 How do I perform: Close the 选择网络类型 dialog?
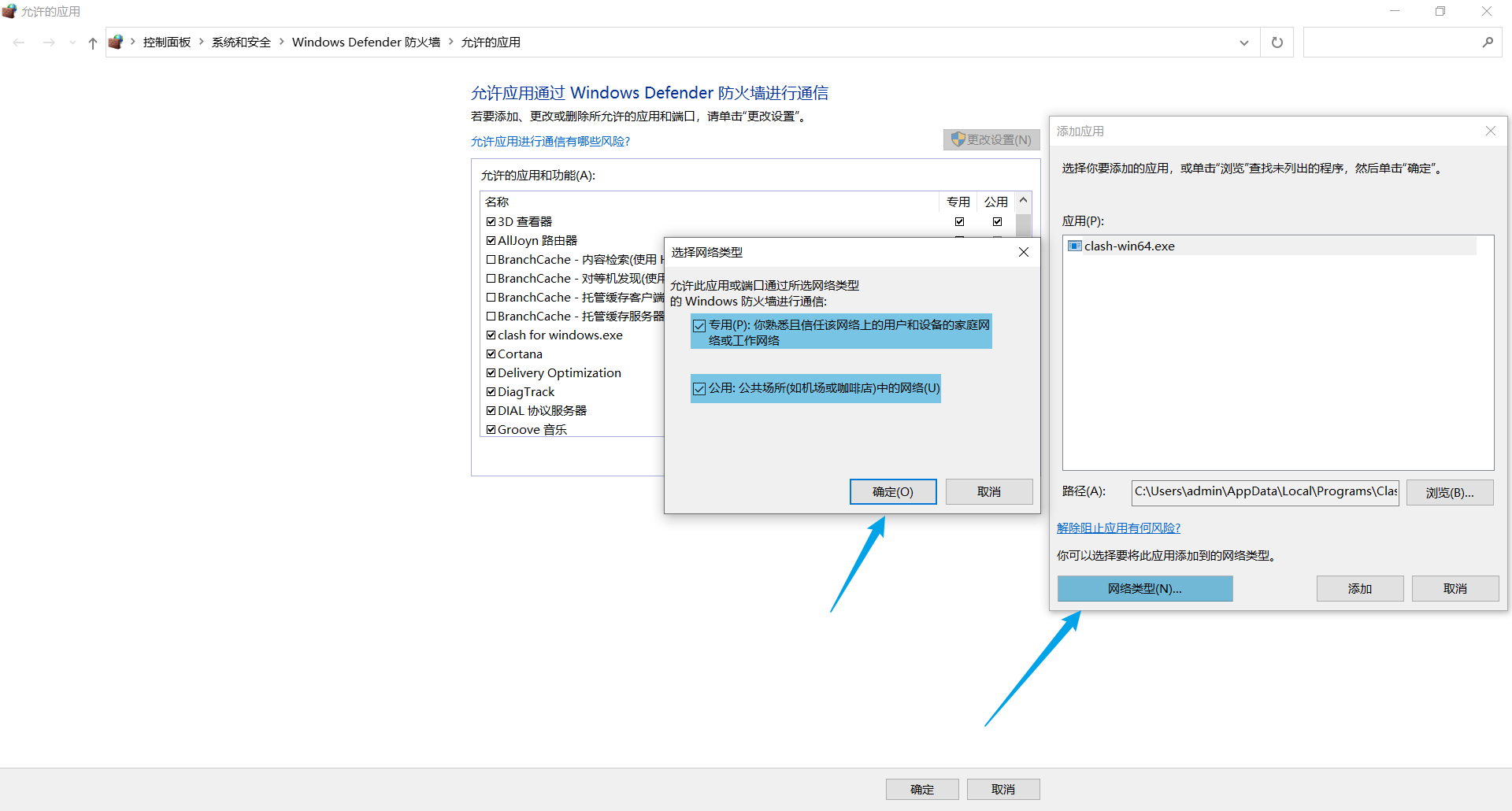[1024, 252]
